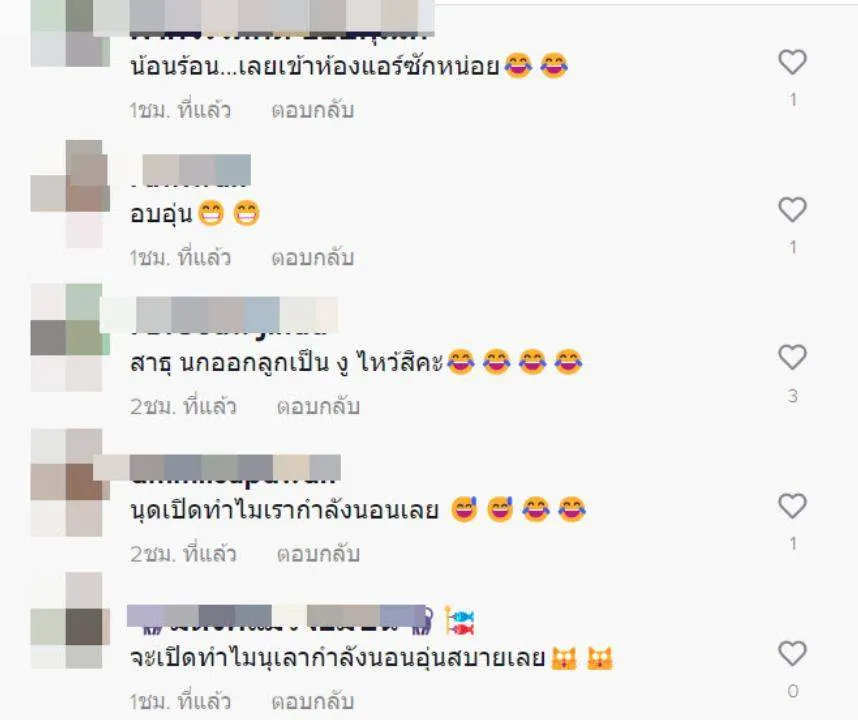Screen dimensions: 858x720
Task: Like the comment "สาธุ นกออกลูกเป็น งู"
Action: [792, 357]
